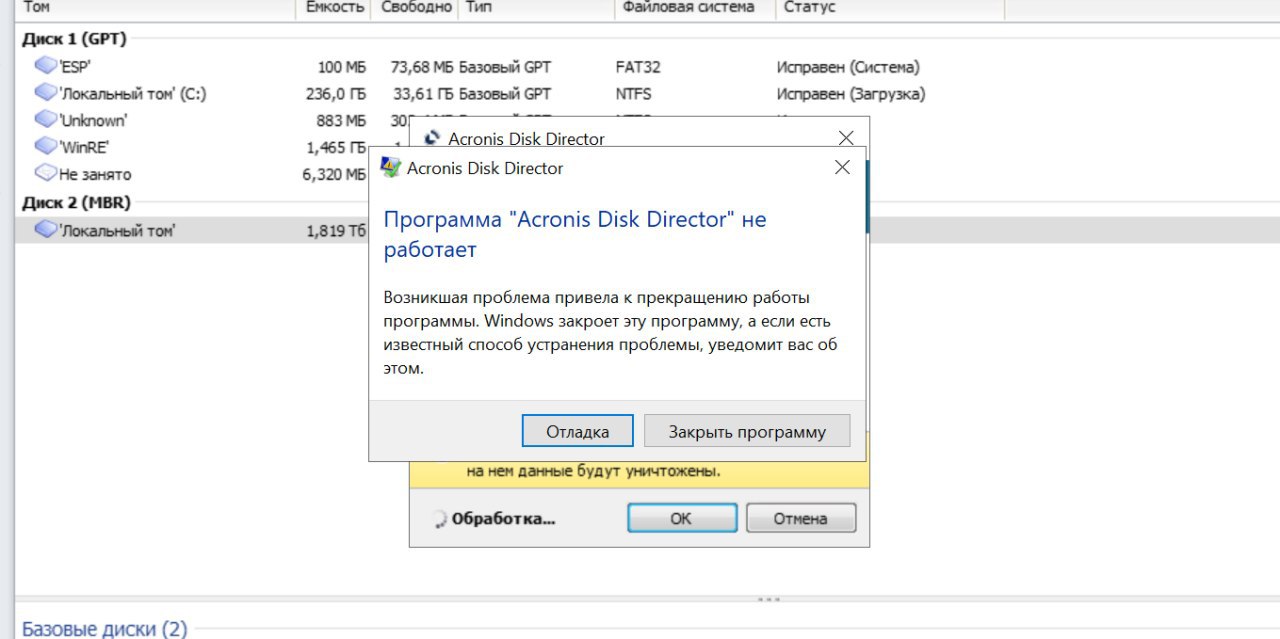Screen dimensions: 1280x639
Task: Click the app icon in crash dialog title
Action: point(391,168)
